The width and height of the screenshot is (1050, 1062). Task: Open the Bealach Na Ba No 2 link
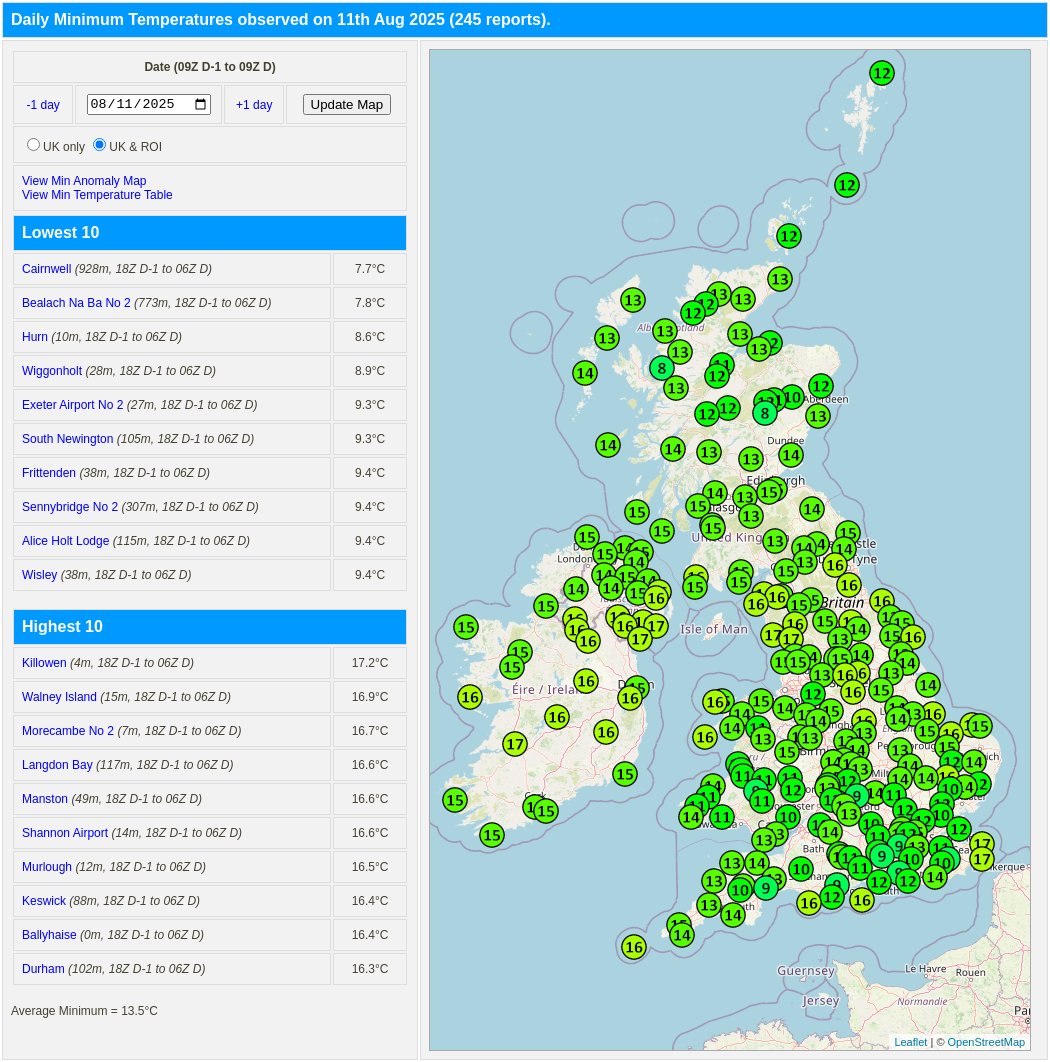(76, 303)
